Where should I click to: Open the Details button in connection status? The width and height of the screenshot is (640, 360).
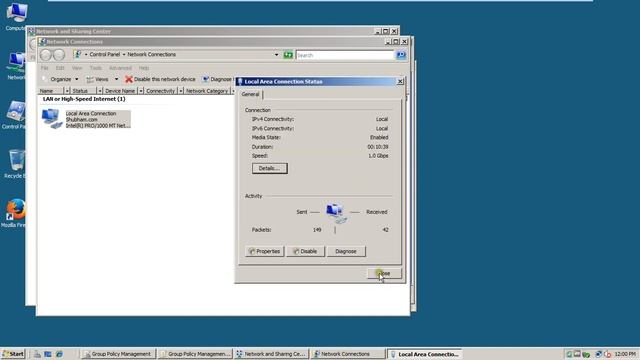pos(269,168)
